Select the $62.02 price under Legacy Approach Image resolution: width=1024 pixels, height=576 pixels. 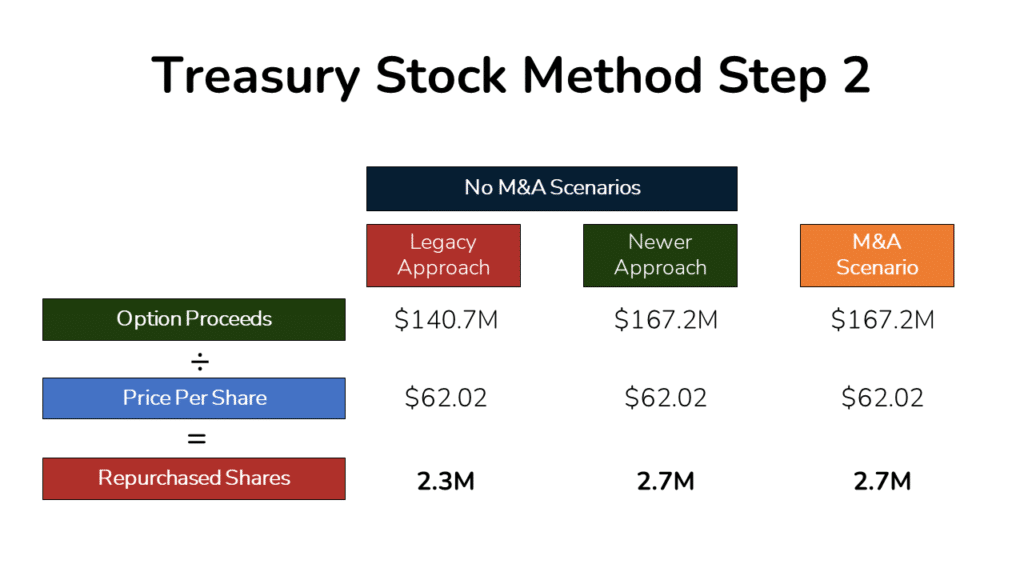446,398
